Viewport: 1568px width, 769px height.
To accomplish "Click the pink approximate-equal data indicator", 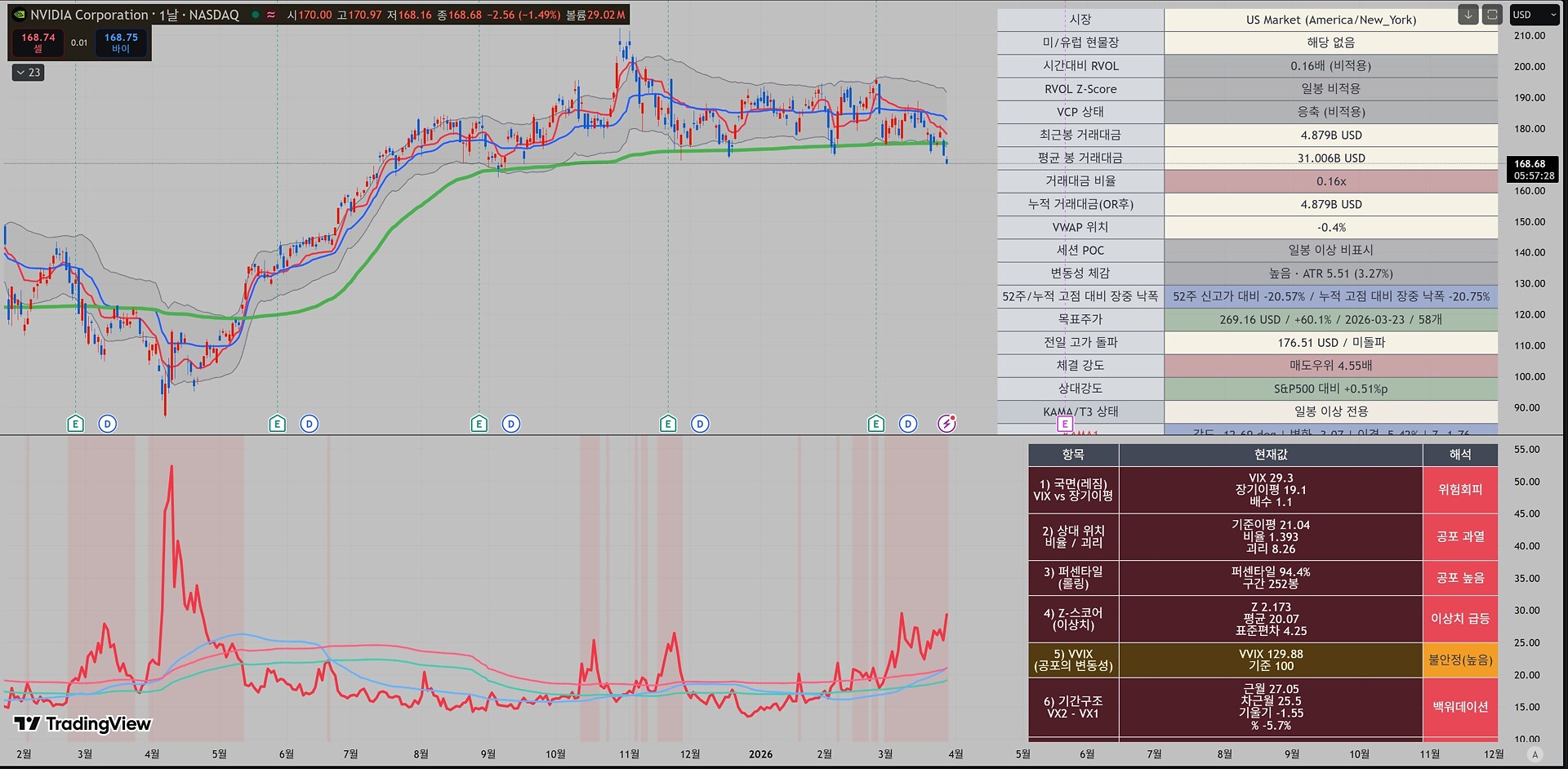I will (271, 15).
